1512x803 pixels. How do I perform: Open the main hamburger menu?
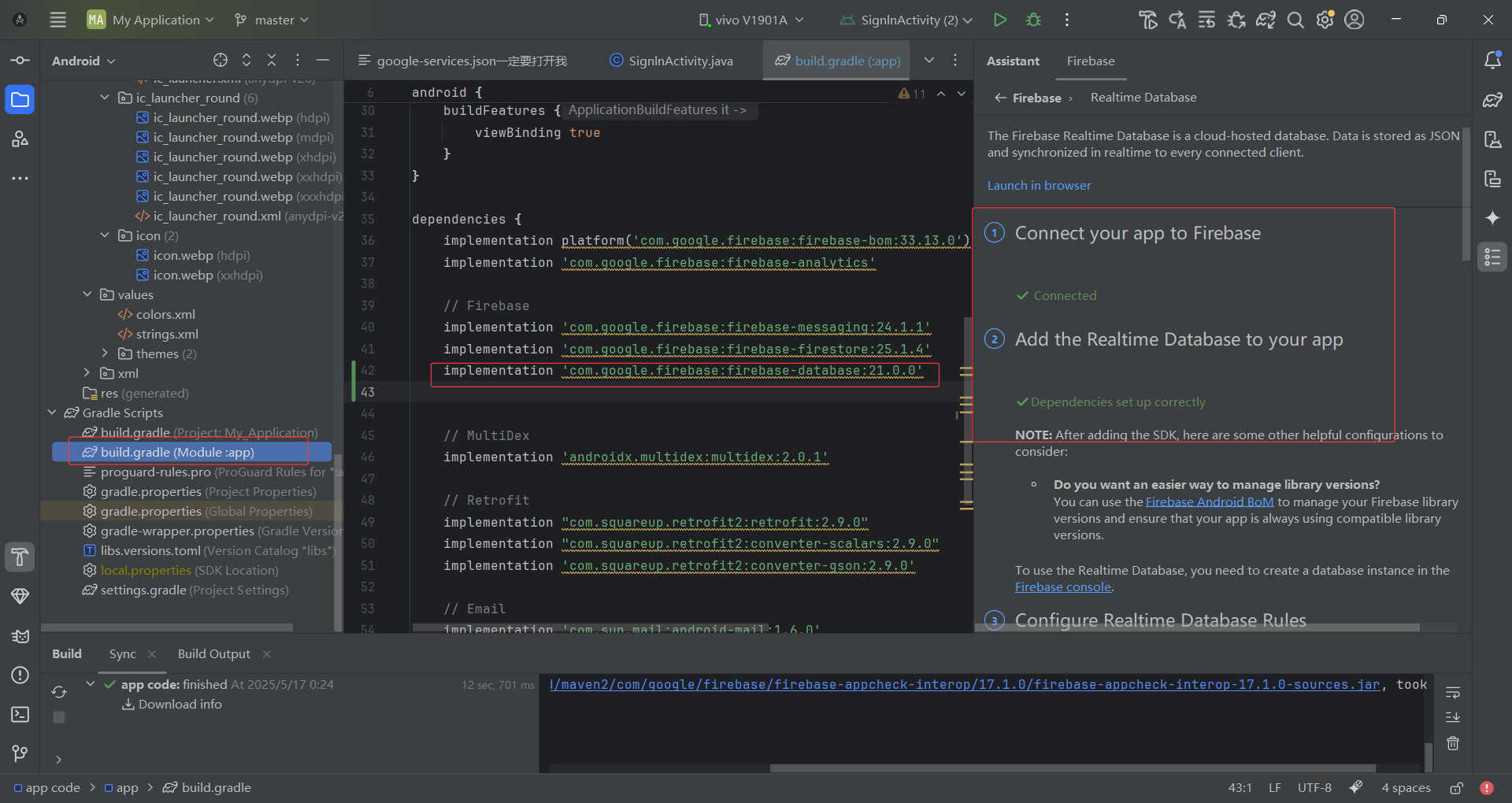(57, 20)
